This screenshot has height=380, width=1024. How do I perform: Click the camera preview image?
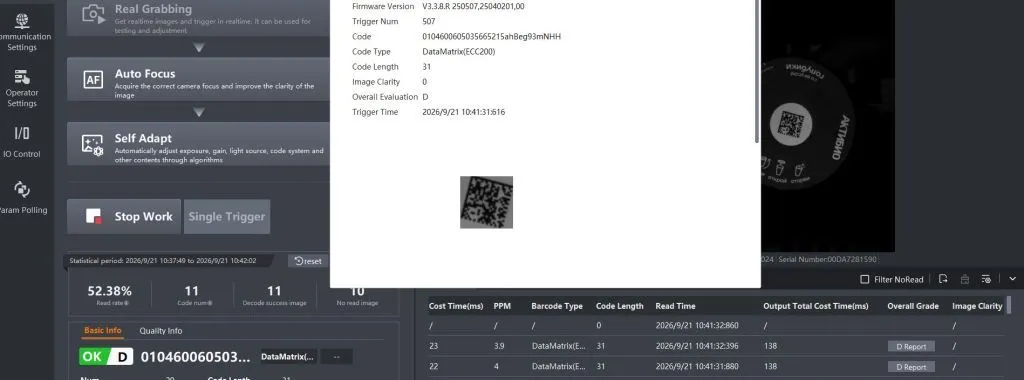[x=827, y=125]
